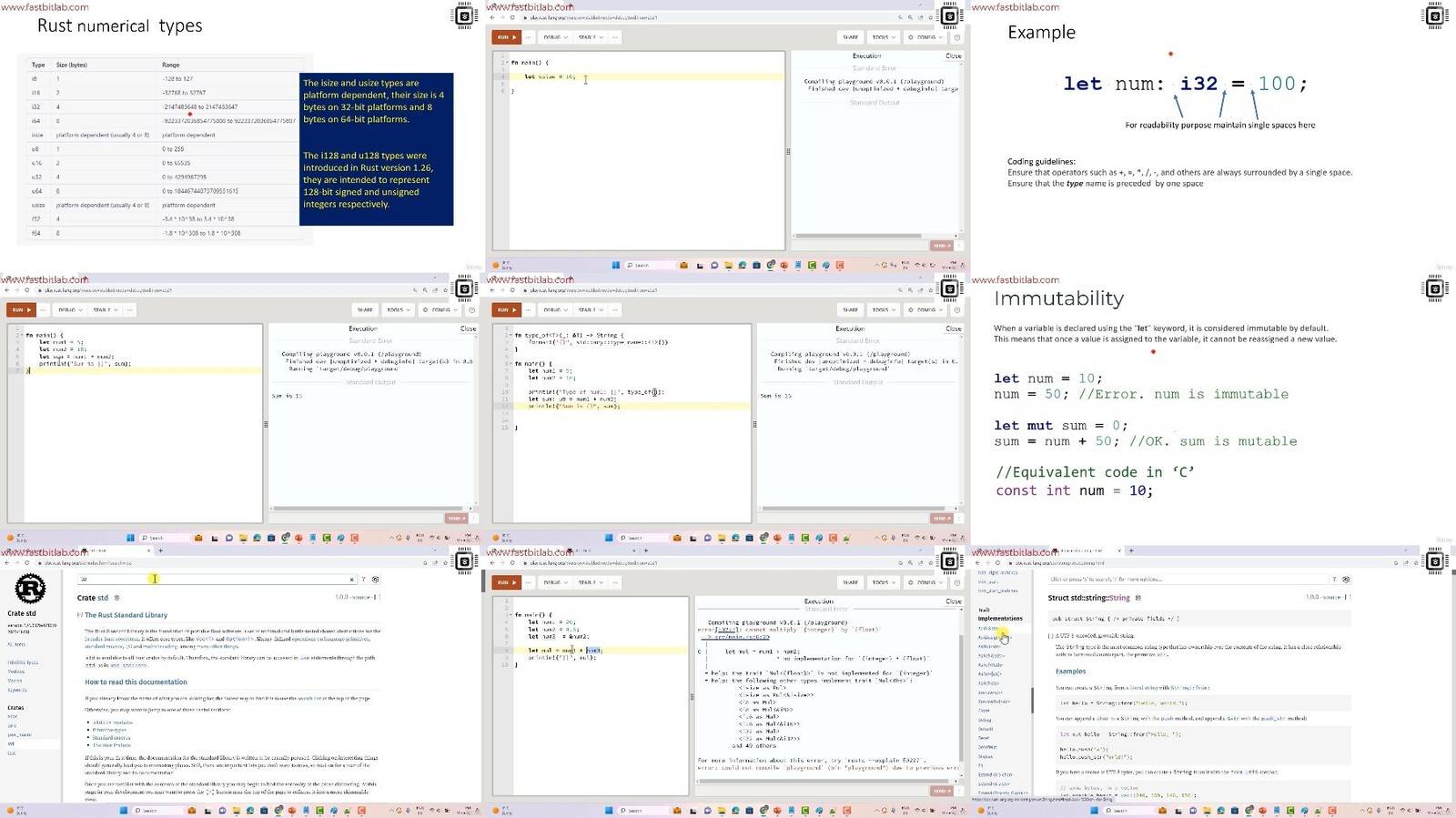
Task: Click reload icon in 'let value' playground browser
Action: pos(512,17)
